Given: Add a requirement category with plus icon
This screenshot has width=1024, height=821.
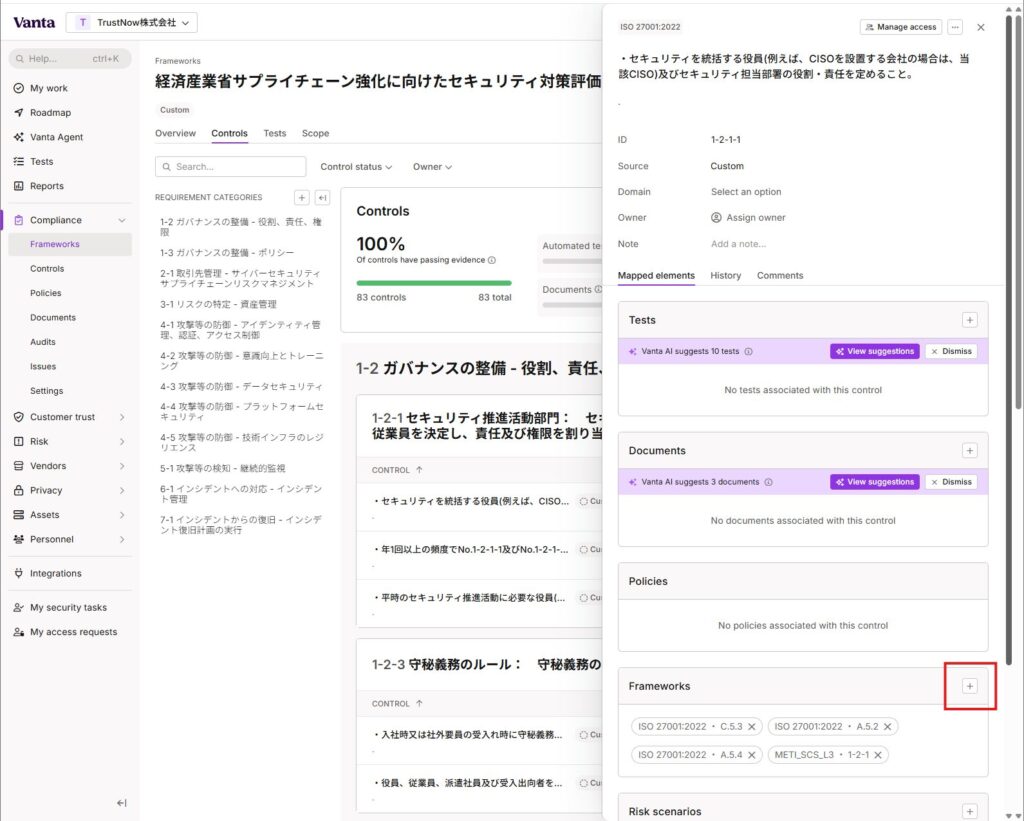Looking at the screenshot, I should tap(302, 198).
